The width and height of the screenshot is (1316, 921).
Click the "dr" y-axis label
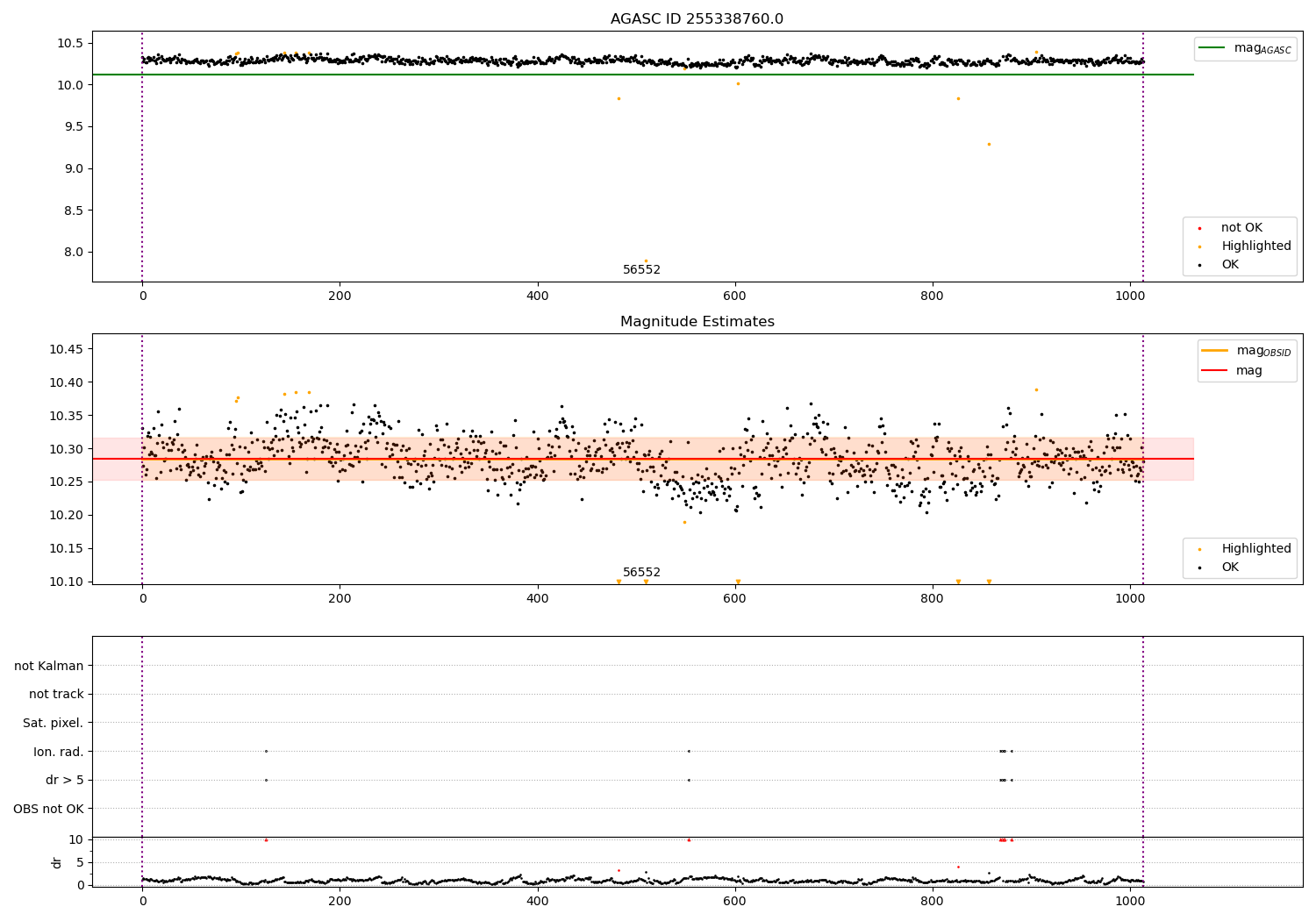coord(57,862)
